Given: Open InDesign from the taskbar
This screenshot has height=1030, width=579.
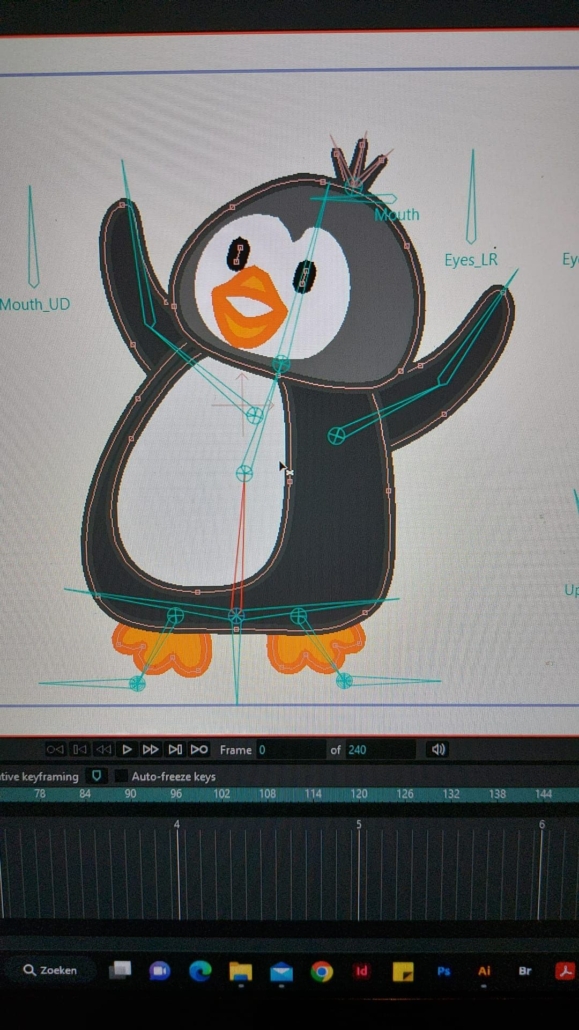Looking at the screenshot, I should [x=361, y=971].
